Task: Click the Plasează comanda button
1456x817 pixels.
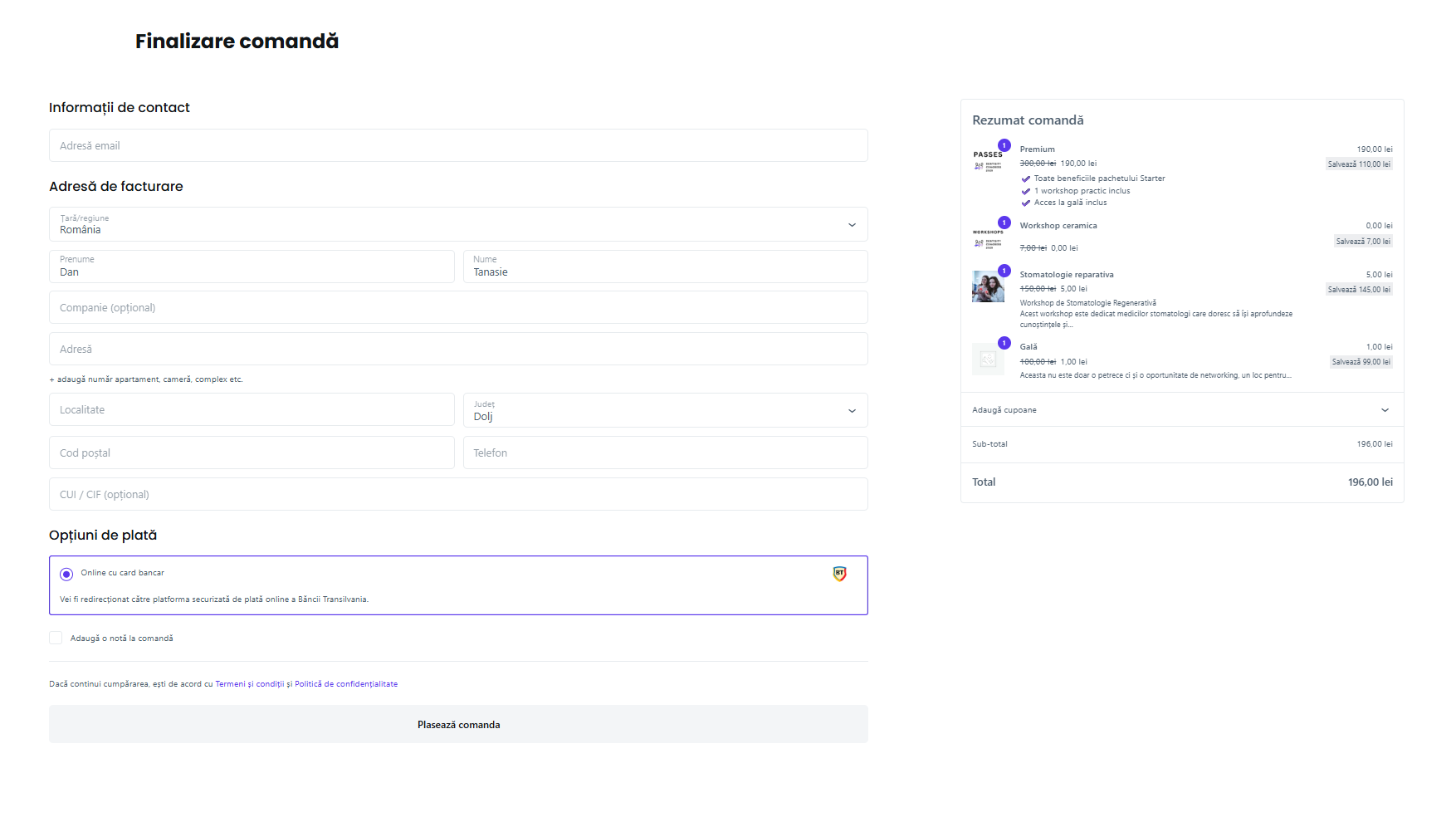Action: tap(458, 724)
